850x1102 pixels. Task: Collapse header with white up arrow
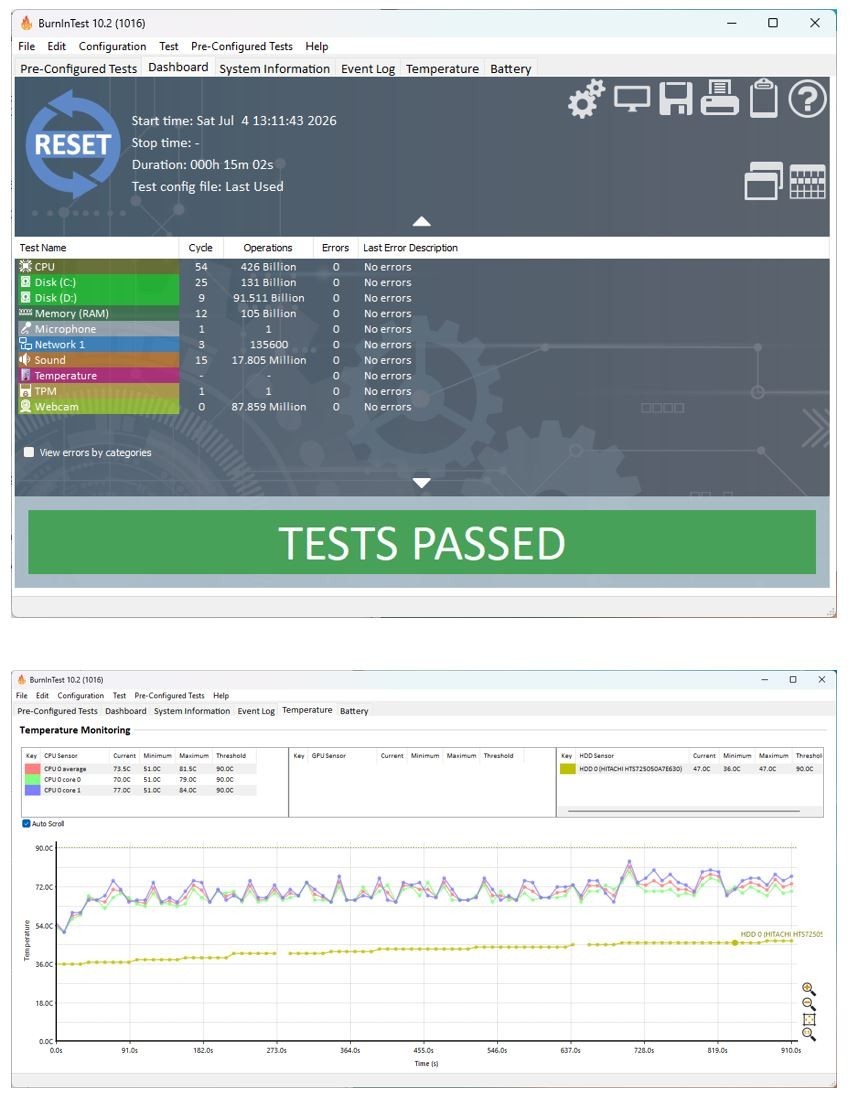point(422,221)
